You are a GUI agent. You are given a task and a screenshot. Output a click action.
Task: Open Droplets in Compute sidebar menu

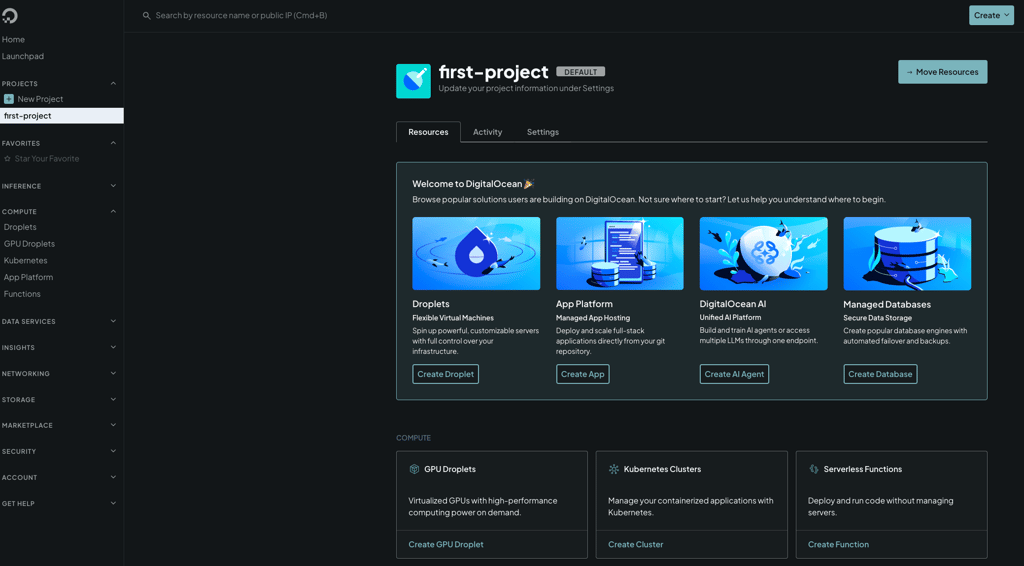20,227
